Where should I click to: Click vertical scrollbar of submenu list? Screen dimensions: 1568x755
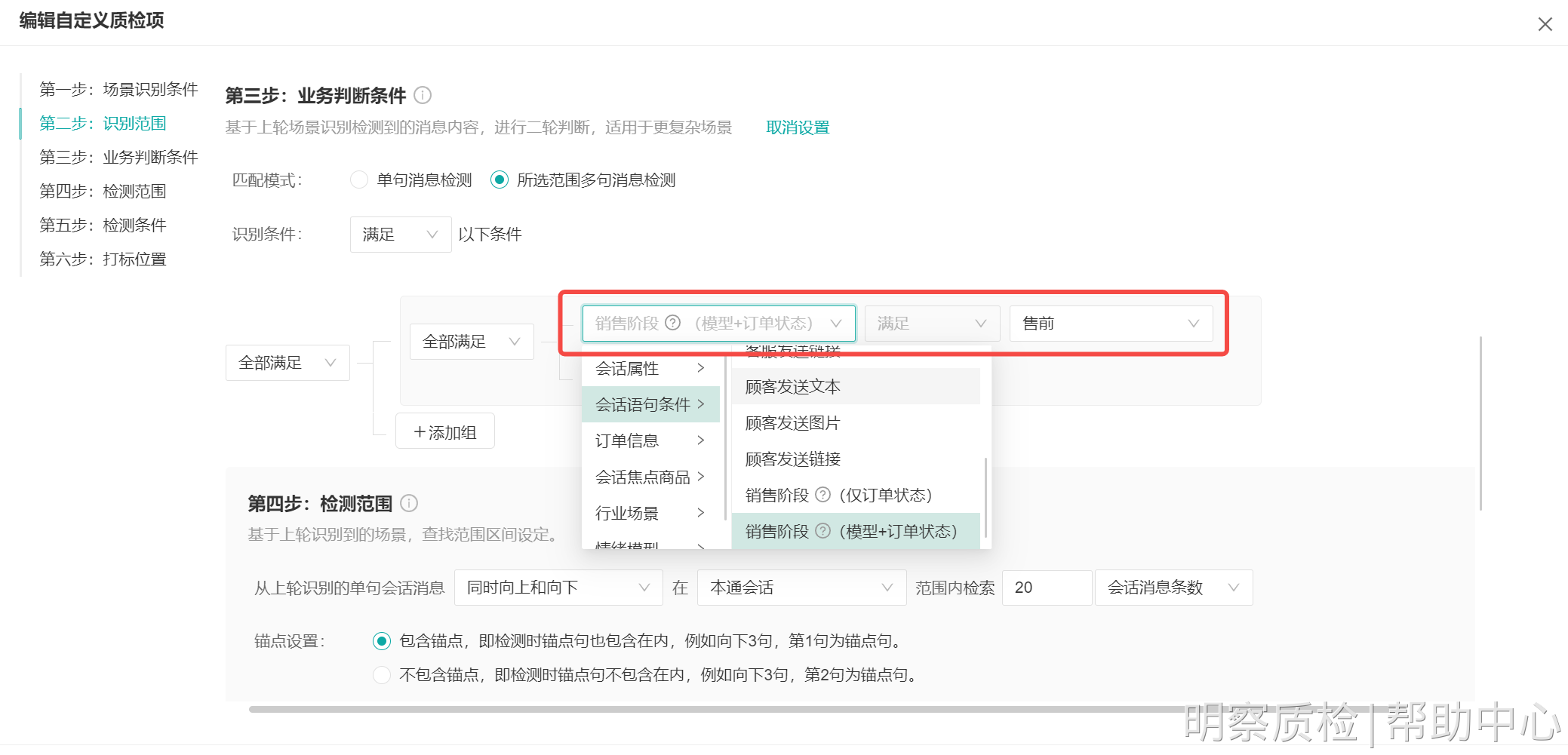tap(985, 498)
